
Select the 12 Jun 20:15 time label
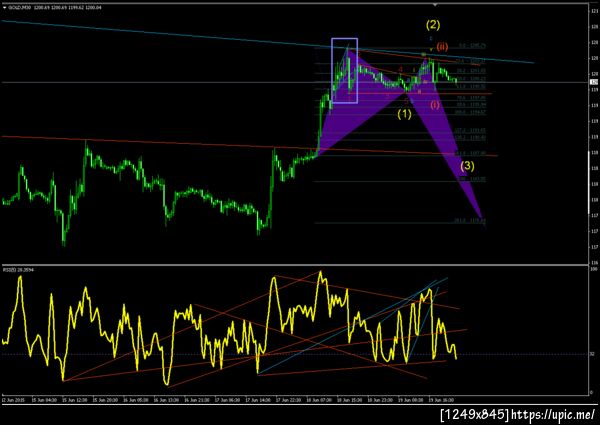(13, 400)
